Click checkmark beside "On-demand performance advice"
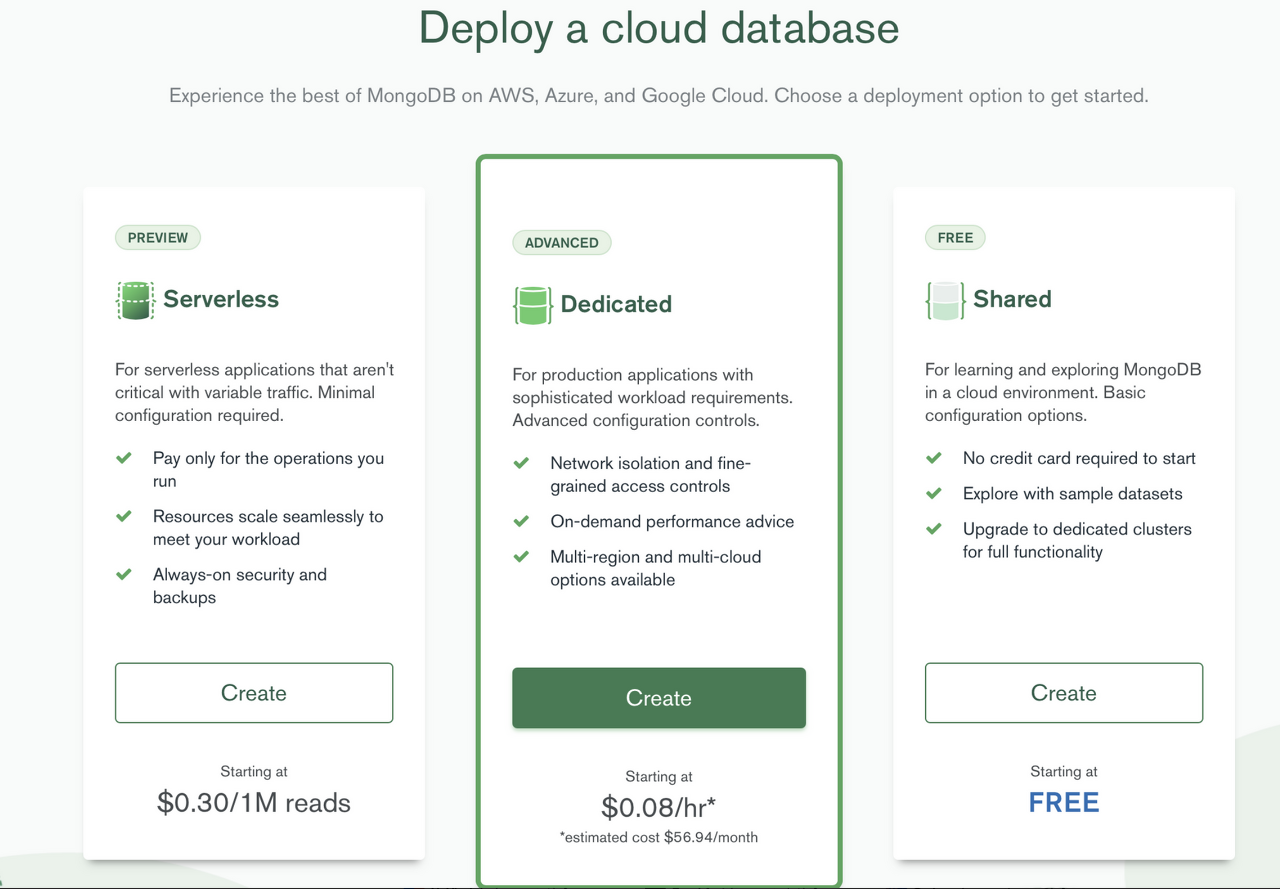This screenshot has width=1280, height=889. point(521,521)
